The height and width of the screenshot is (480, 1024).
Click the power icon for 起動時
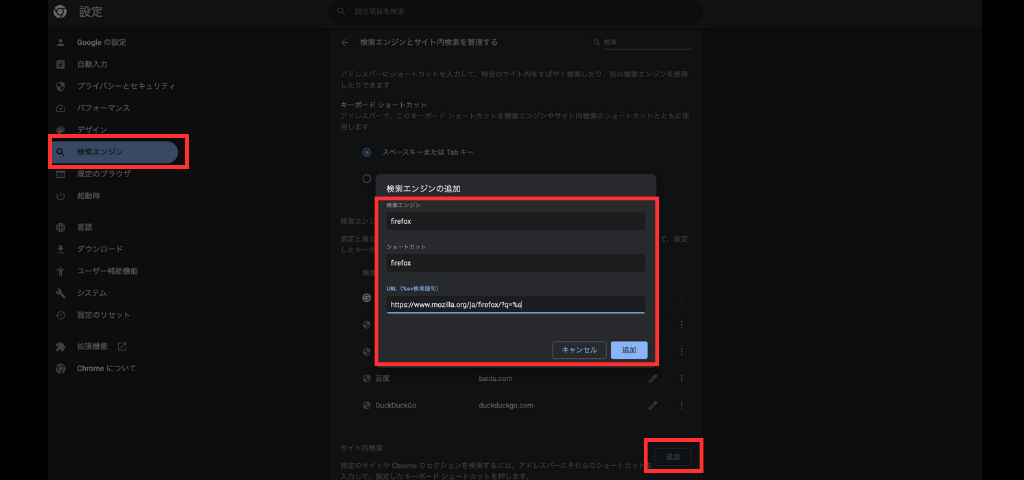61,196
